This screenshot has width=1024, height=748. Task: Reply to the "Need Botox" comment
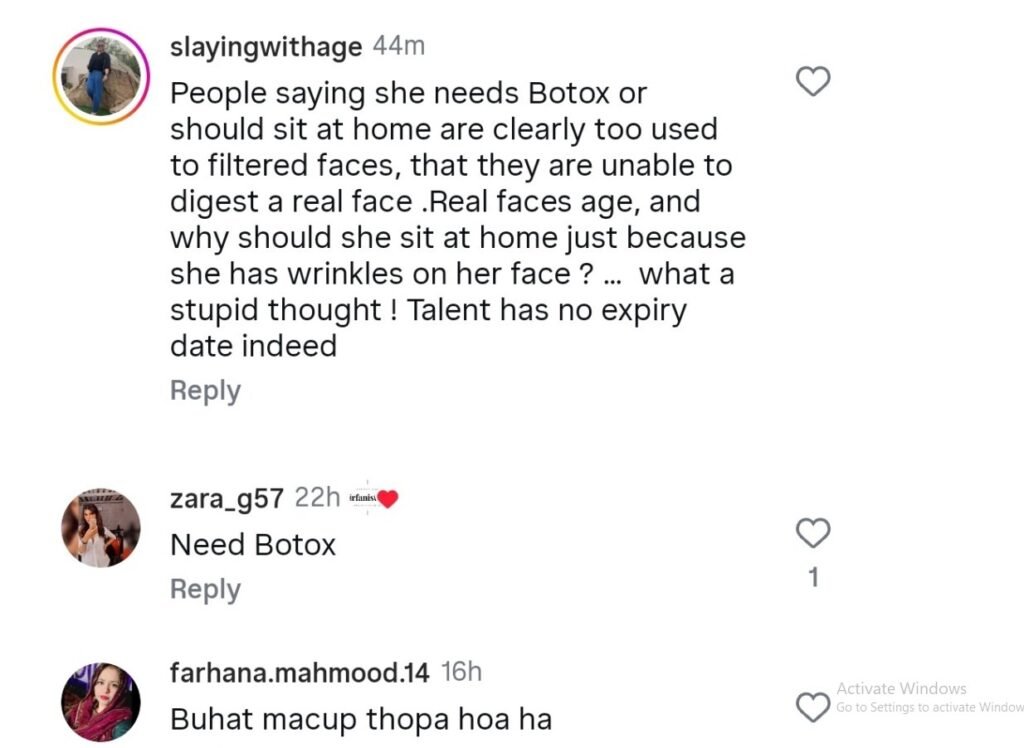click(x=205, y=590)
